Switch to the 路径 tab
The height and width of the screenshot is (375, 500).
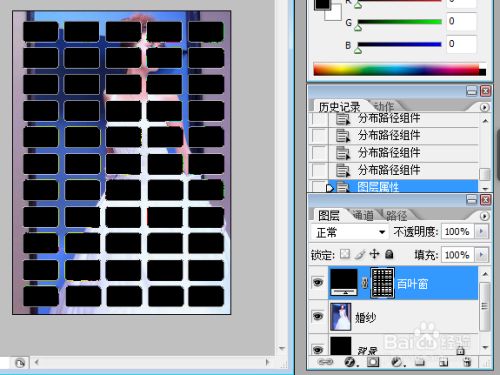(x=396, y=216)
